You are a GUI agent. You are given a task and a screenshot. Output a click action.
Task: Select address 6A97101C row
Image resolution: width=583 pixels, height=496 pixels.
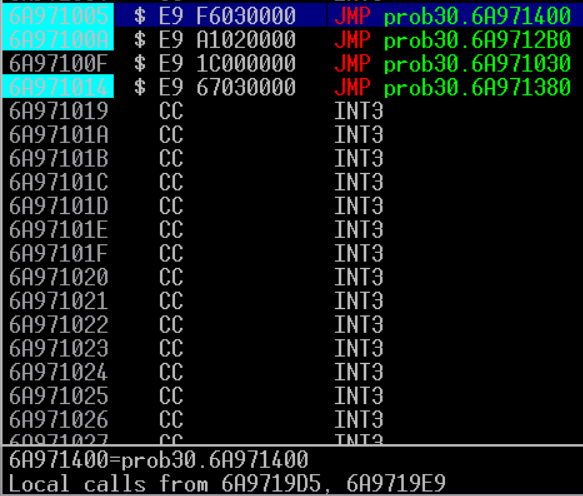[58, 182]
